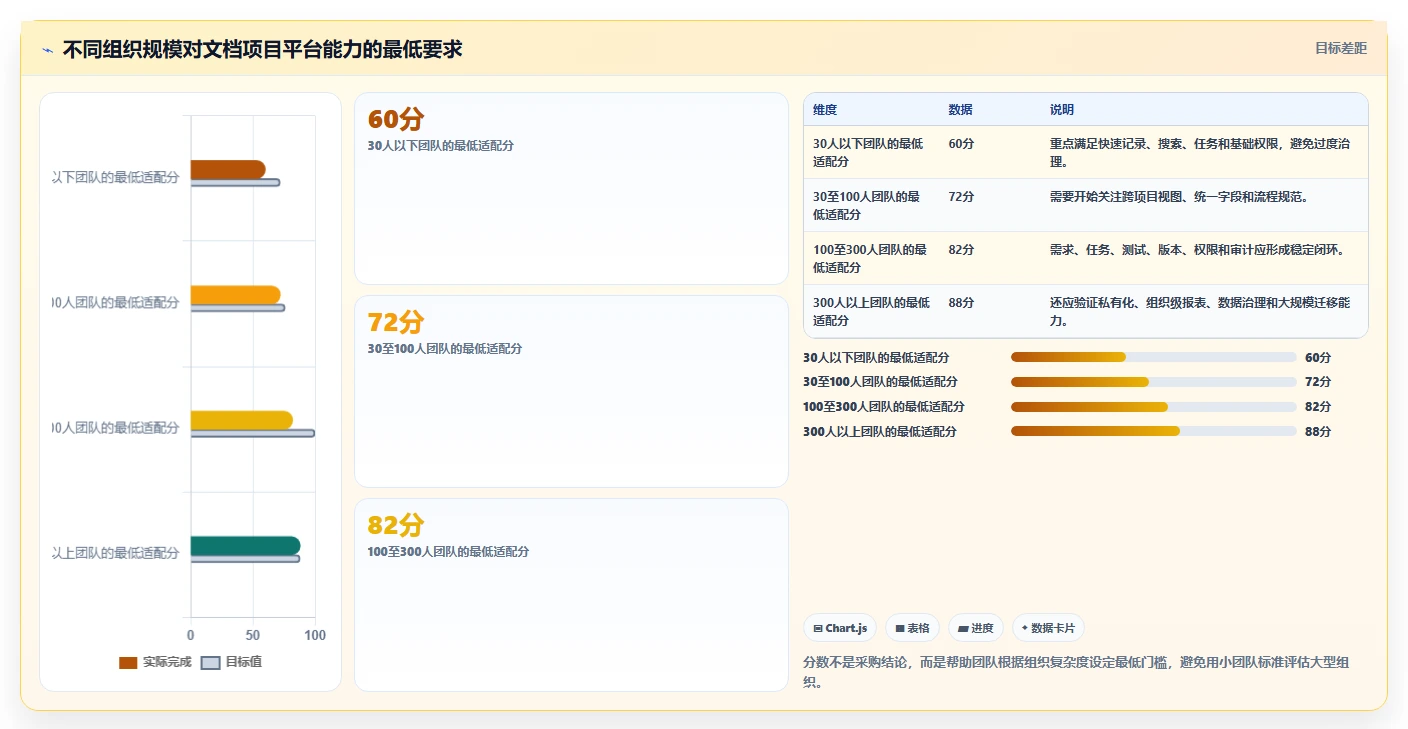Image resolution: width=1408 pixels, height=729 pixels.
Task: Select the Chart.js tag chip
Action: click(x=840, y=628)
